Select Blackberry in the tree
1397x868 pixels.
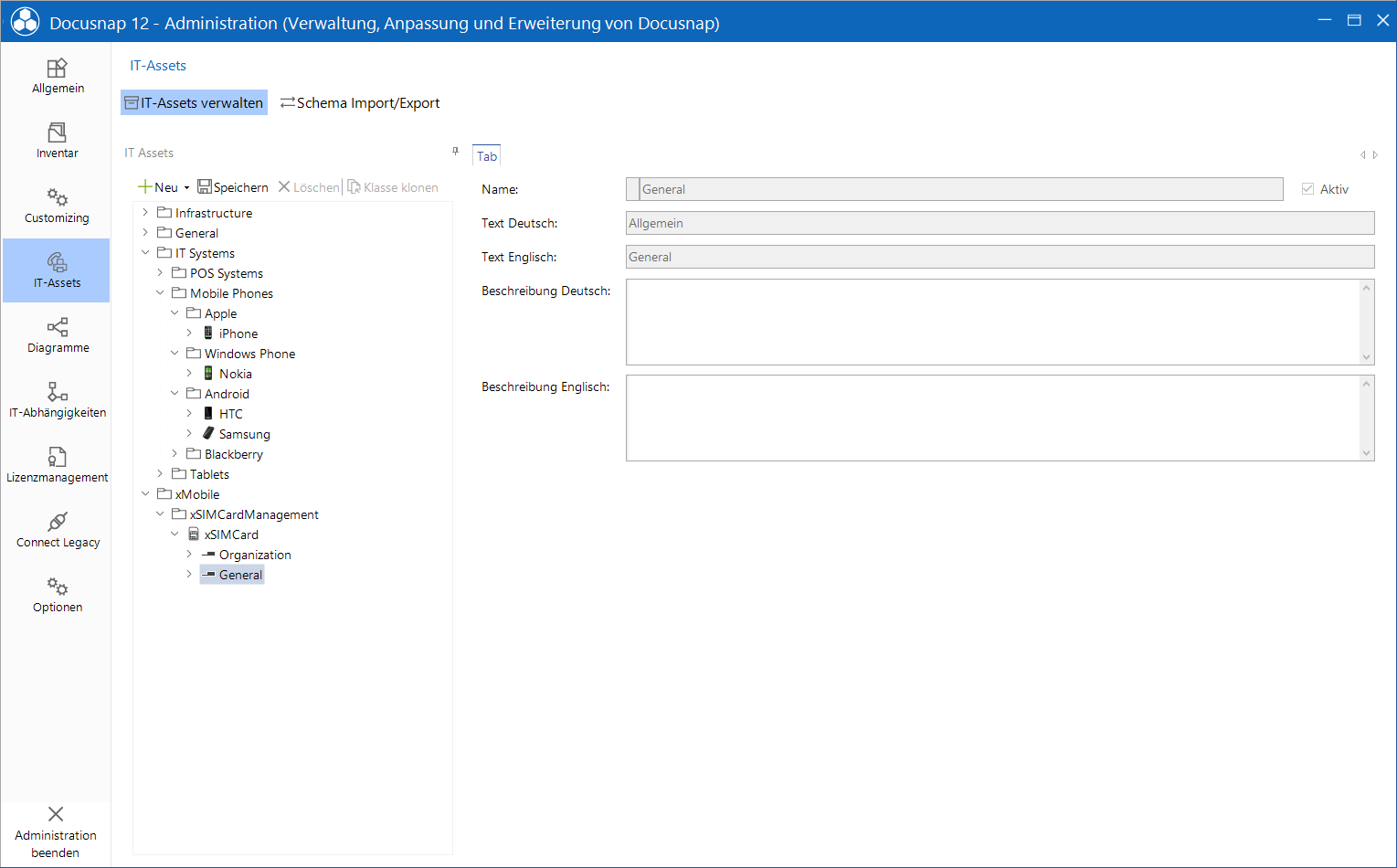pos(234,454)
